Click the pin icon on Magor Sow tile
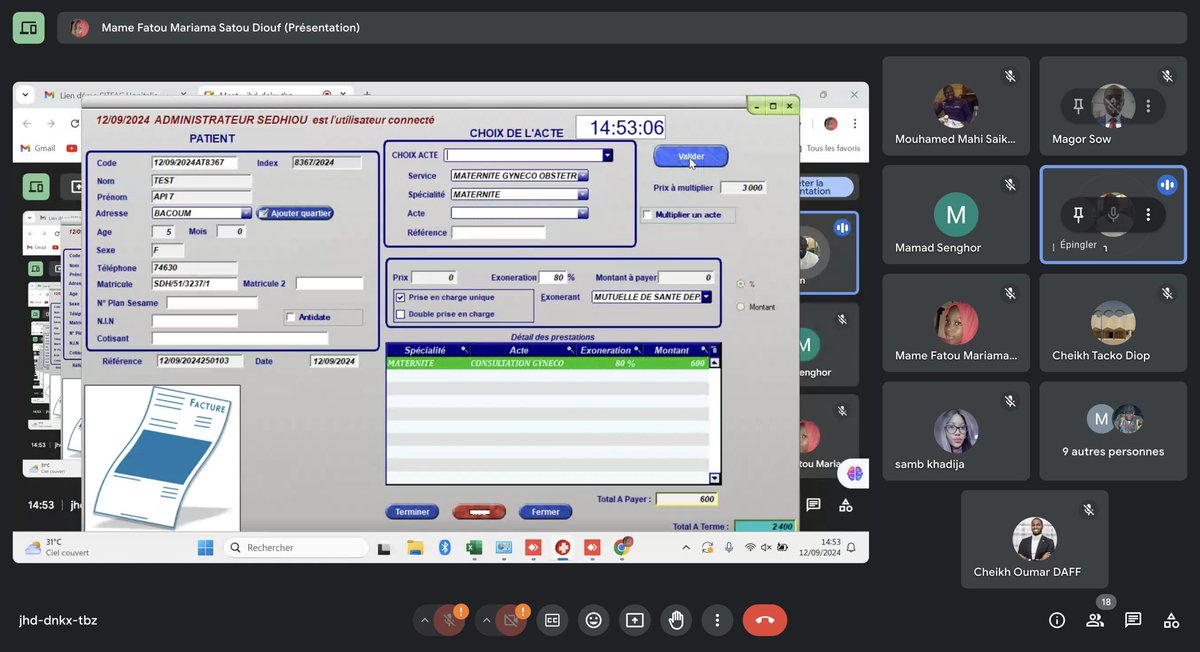Image resolution: width=1200 pixels, height=652 pixels. coord(1078,106)
